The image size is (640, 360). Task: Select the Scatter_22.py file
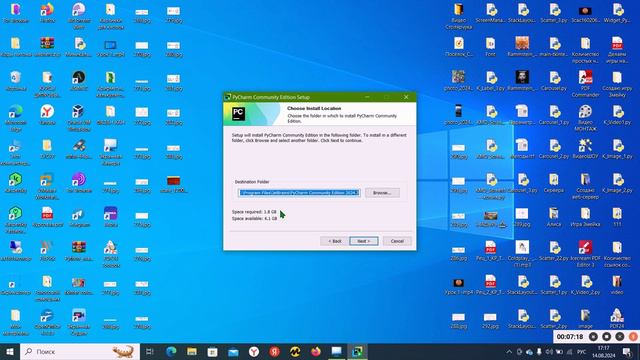tap(554, 251)
